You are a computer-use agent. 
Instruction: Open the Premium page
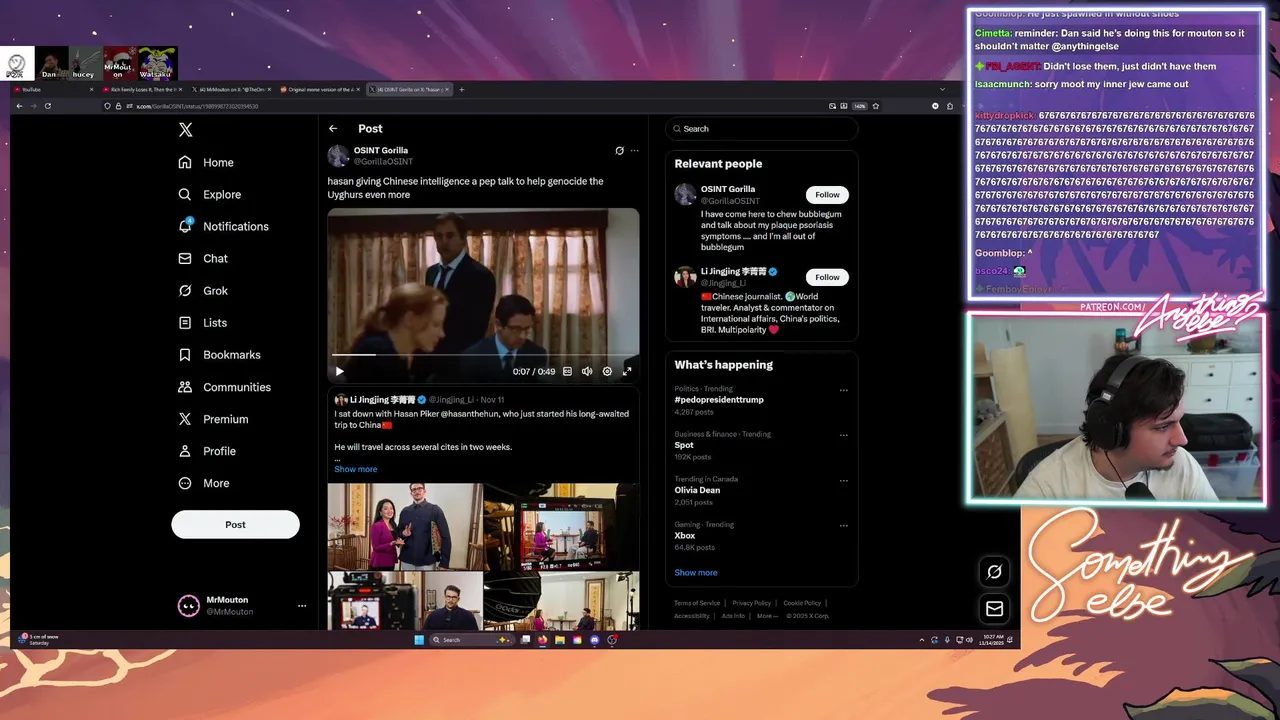pos(213,419)
